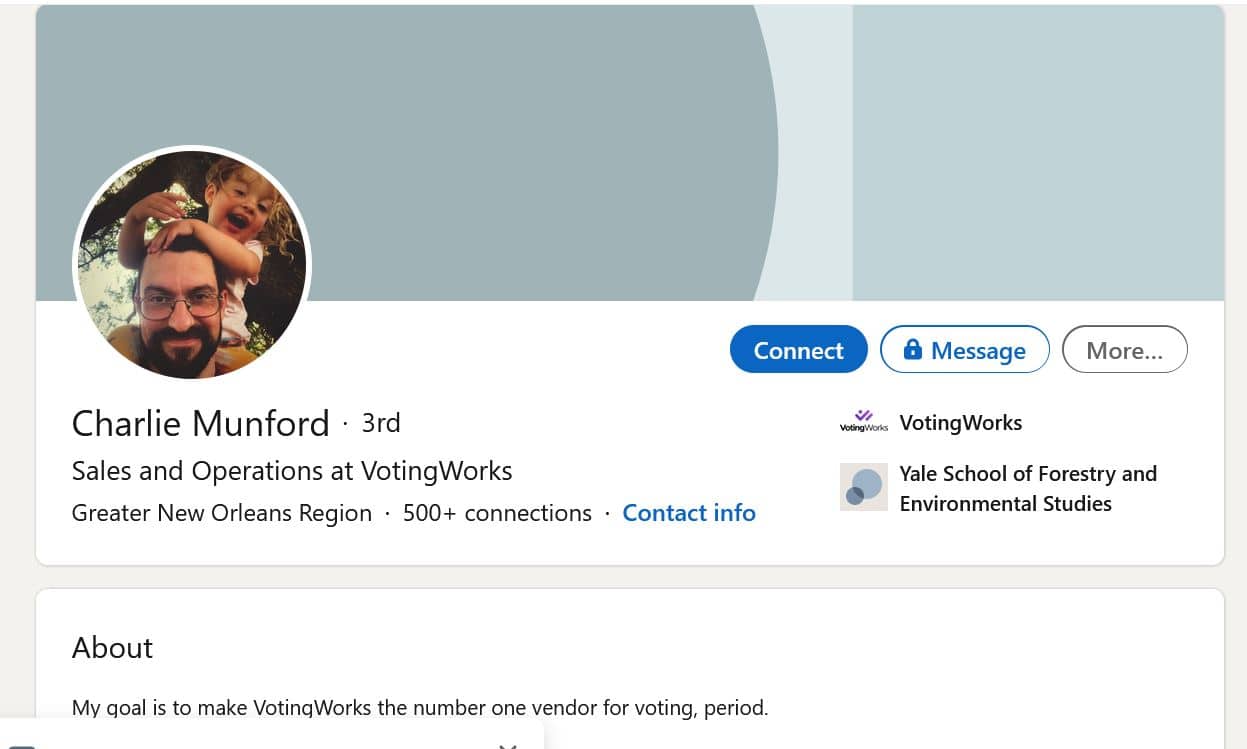Screen dimensions: 1247x749
Task: Click the About section heading
Action: click(112, 648)
